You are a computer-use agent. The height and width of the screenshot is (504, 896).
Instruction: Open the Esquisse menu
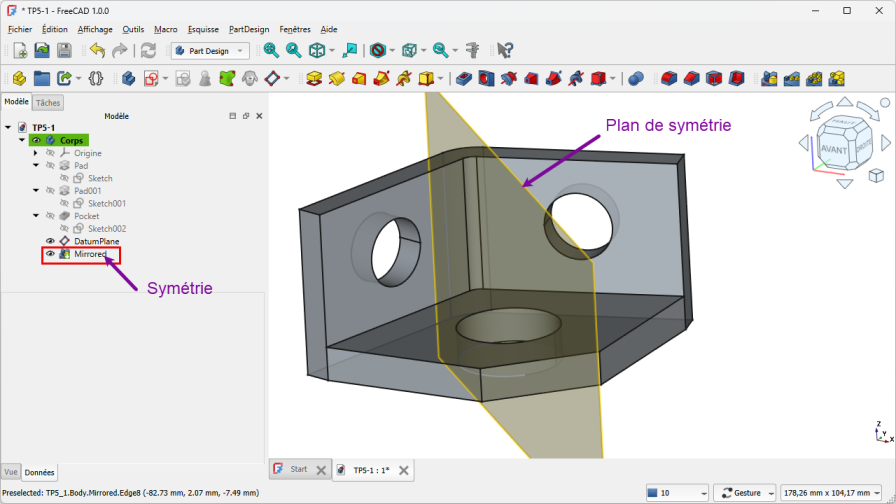[x=202, y=29]
